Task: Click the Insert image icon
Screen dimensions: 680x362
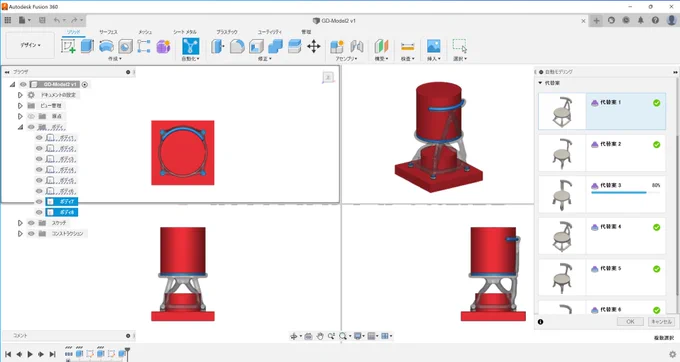Action: [x=433, y=46]
